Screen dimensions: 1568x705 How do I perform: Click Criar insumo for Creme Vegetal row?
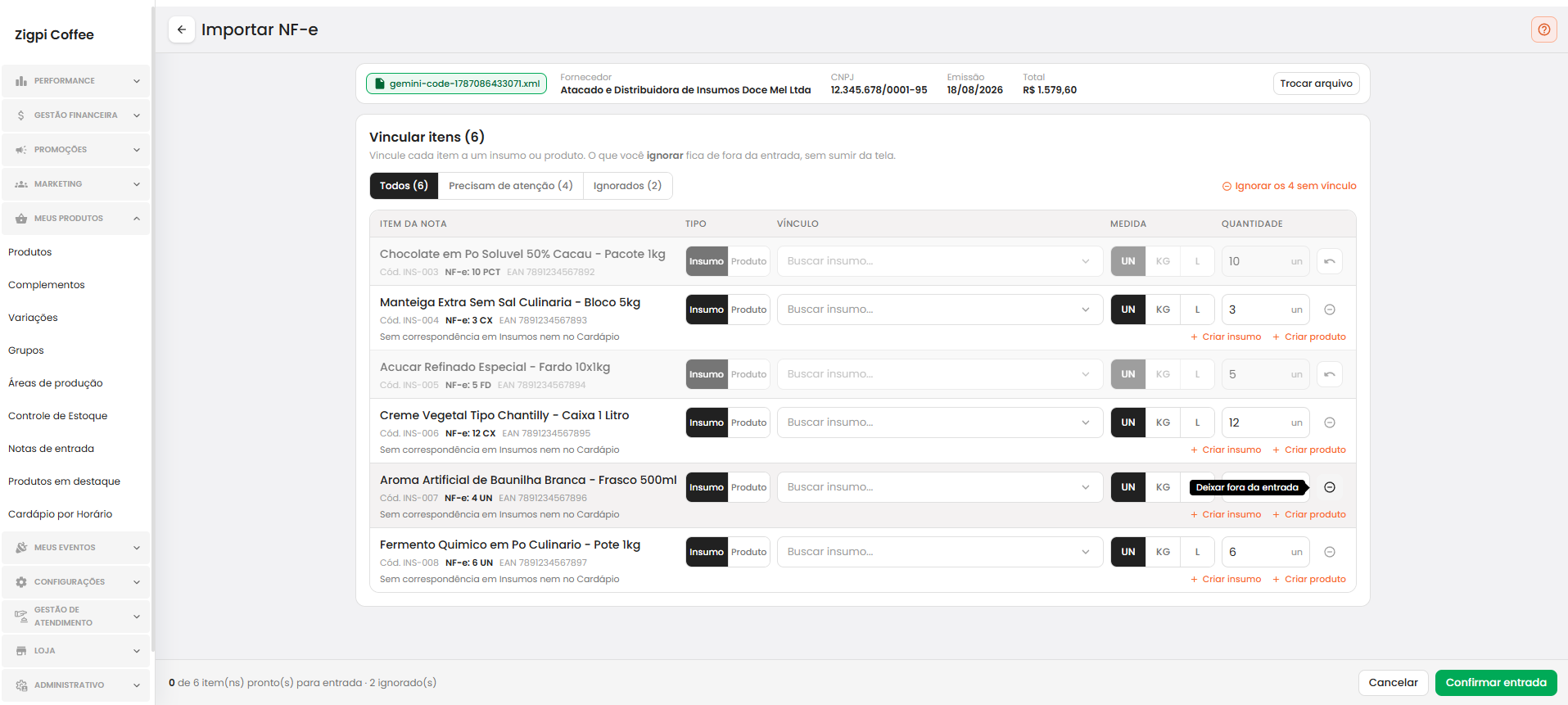(1226, 450)
